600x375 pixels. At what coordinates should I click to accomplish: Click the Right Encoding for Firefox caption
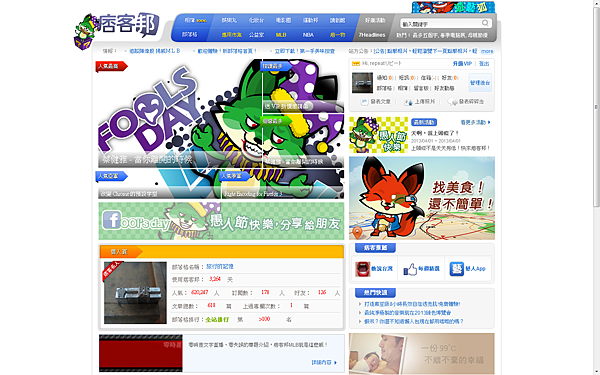click(253, 194)
